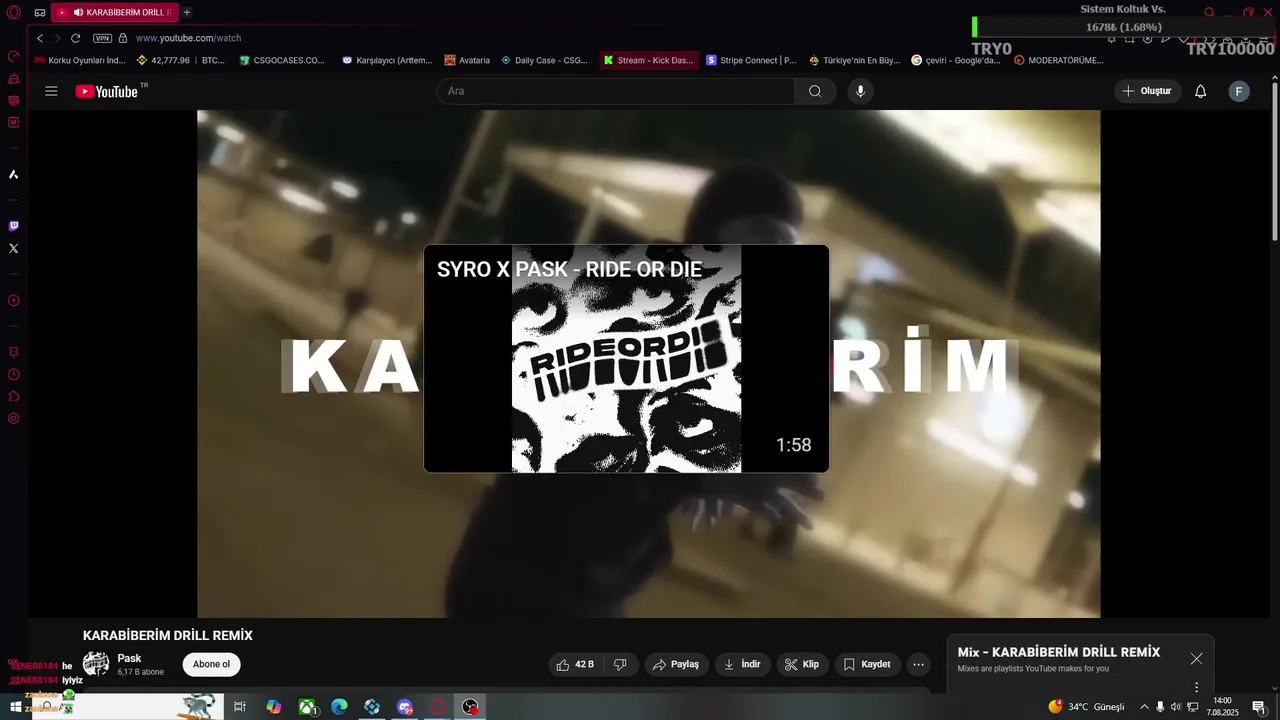The image size is (1280, 720).
Task: Open Stripe Connect bookmark
Action: 751,60
